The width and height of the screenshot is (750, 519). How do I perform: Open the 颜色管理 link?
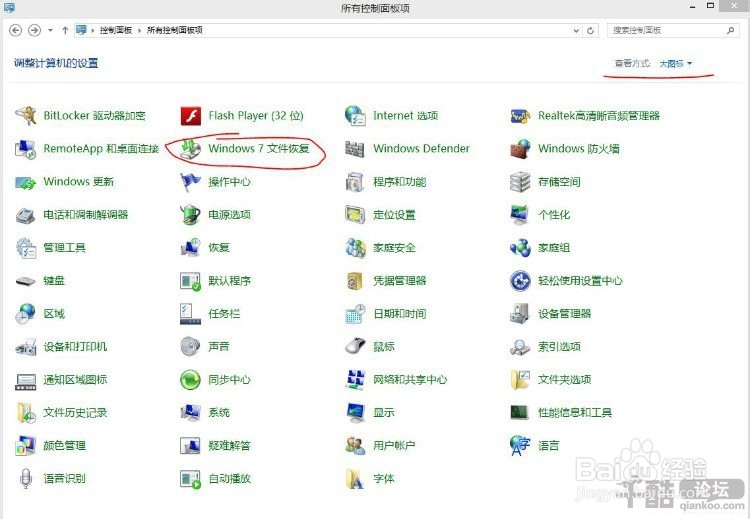click(x=65, y=446)
